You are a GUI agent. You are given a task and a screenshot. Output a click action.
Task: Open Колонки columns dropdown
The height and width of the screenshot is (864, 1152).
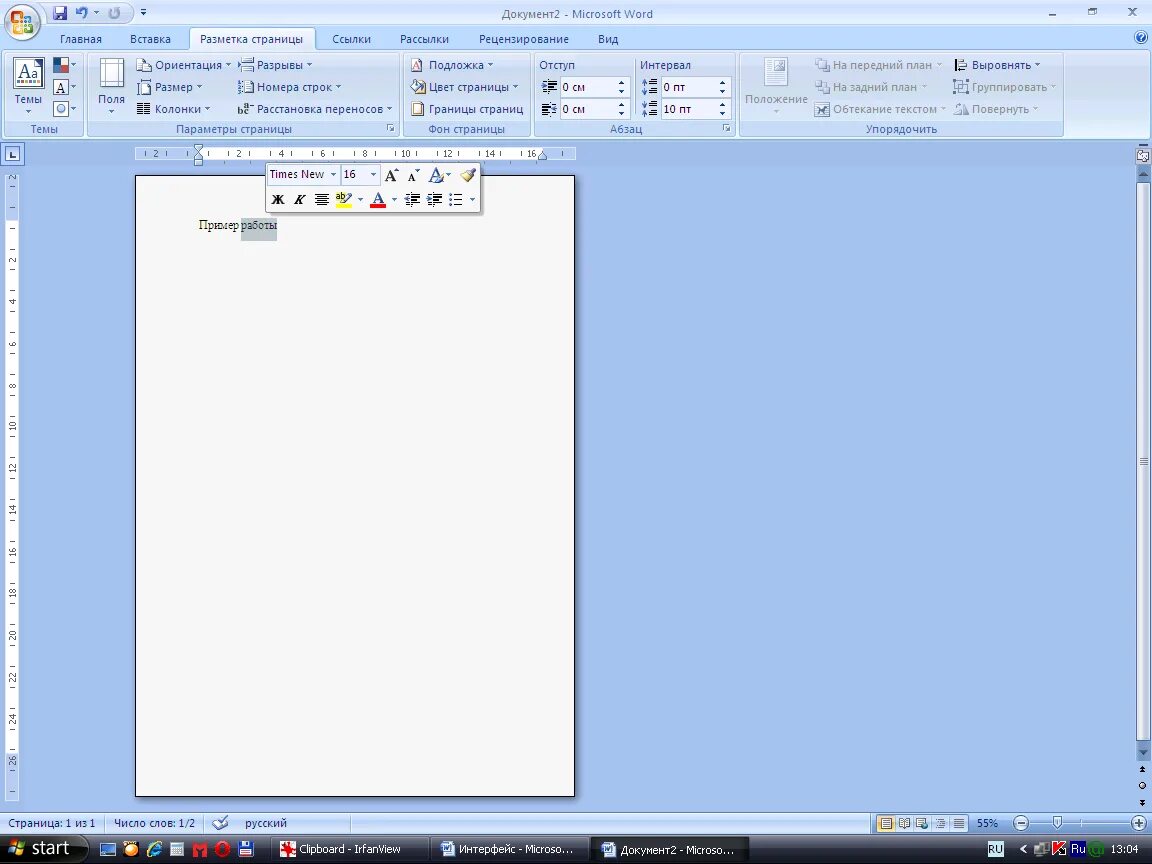[173, 109]
